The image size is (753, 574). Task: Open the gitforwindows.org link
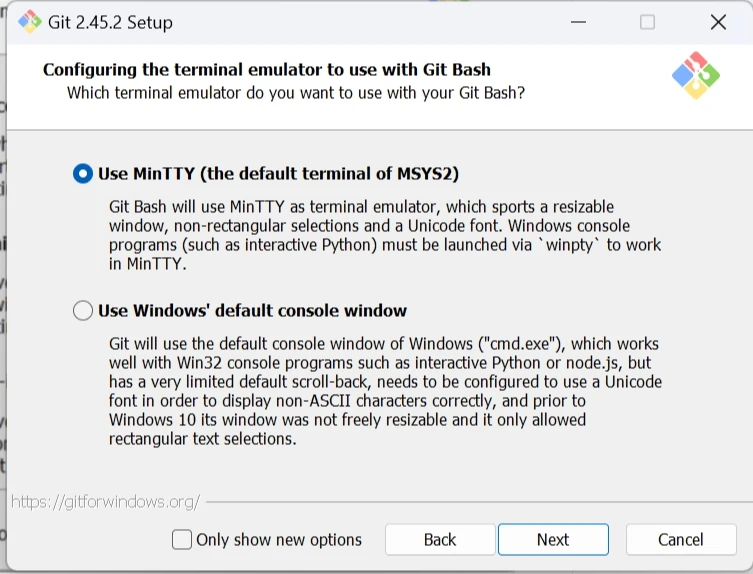pos(105,501)
